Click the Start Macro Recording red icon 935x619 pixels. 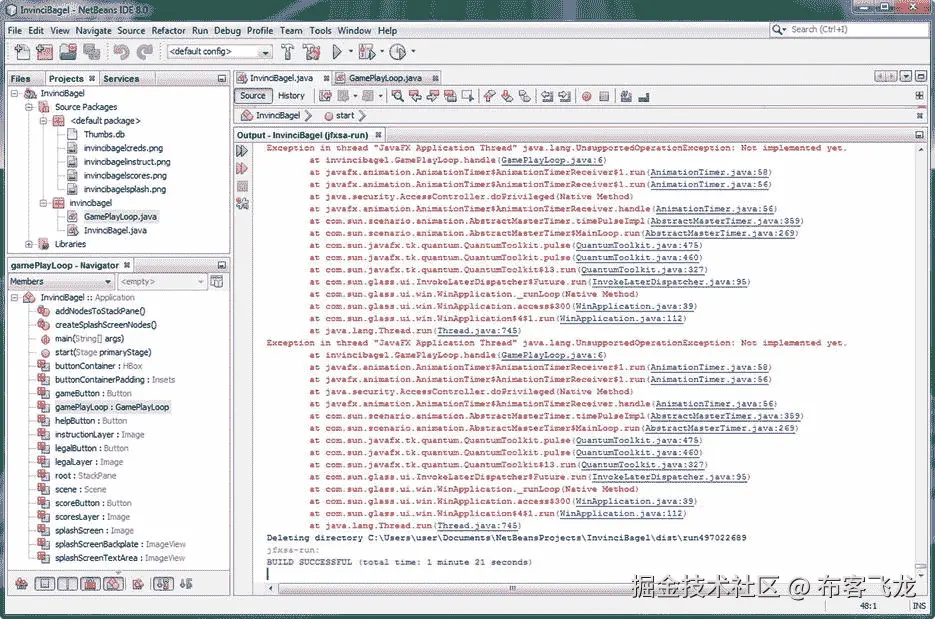pos(587,96)
